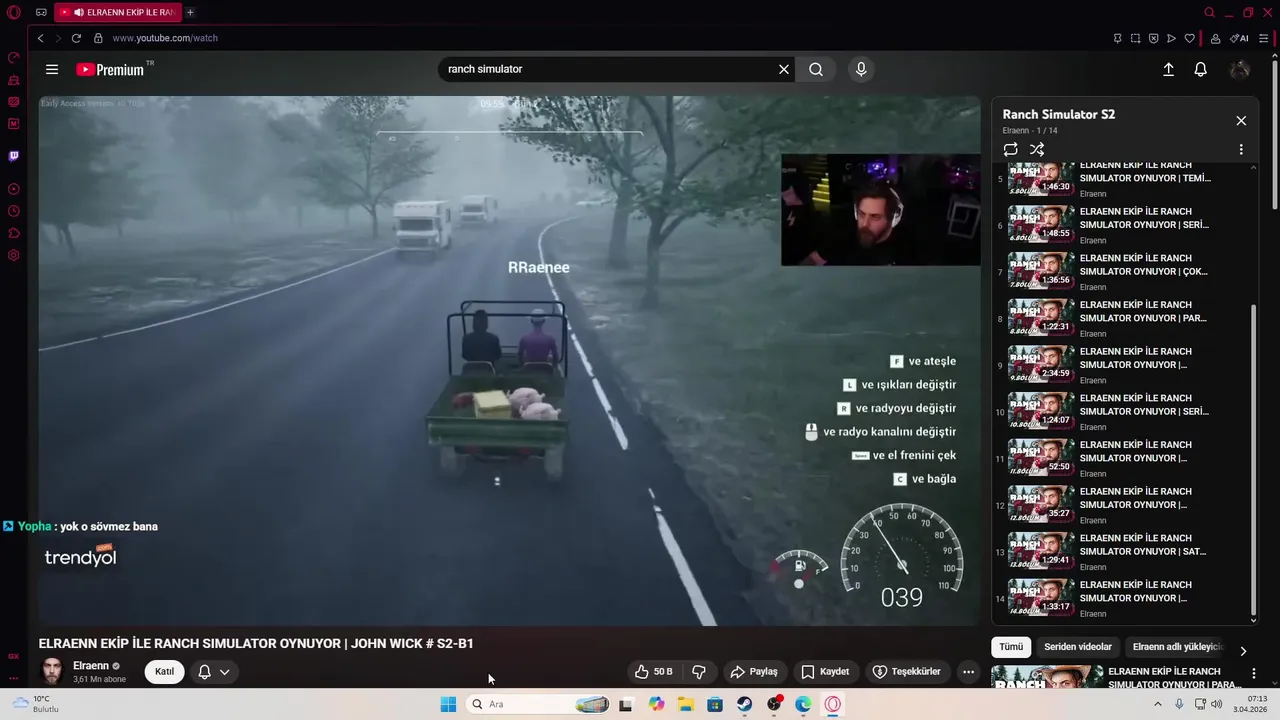The image size is (1280, 720).
Task: Search tabs with the title bar magnifier
Action: click(1209, 12)
